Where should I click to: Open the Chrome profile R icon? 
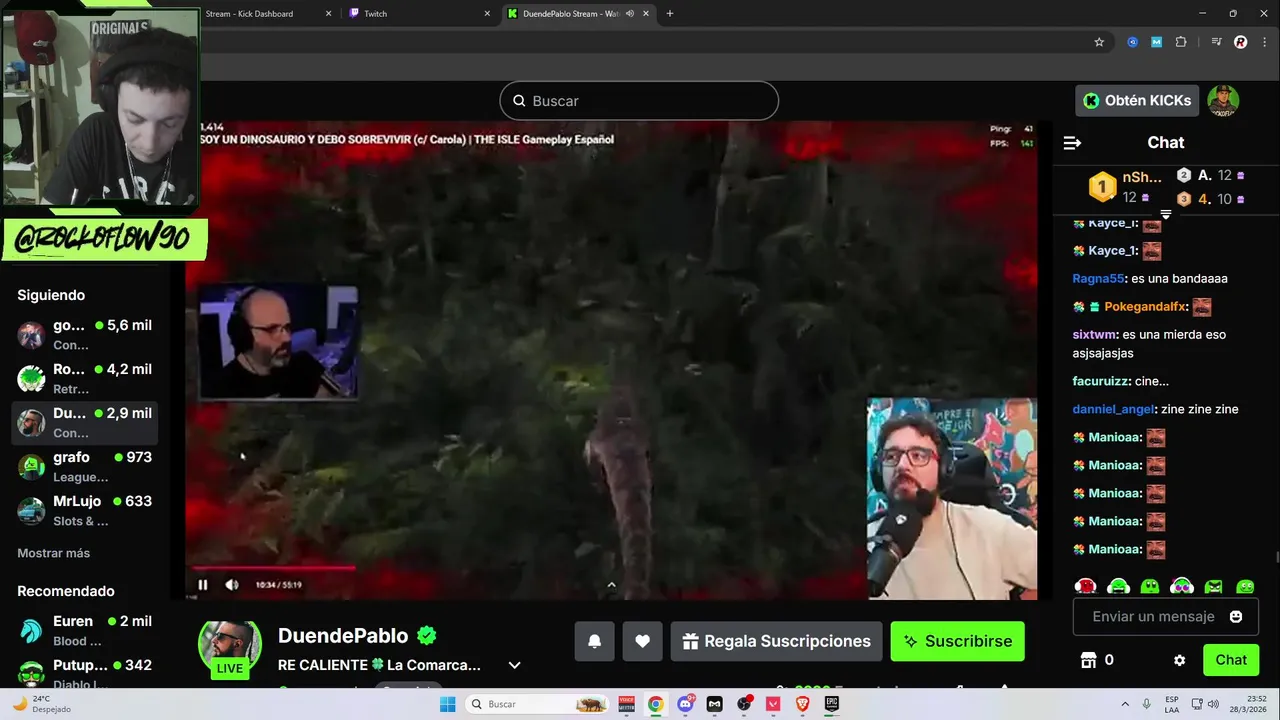[x=1241, y=42]
